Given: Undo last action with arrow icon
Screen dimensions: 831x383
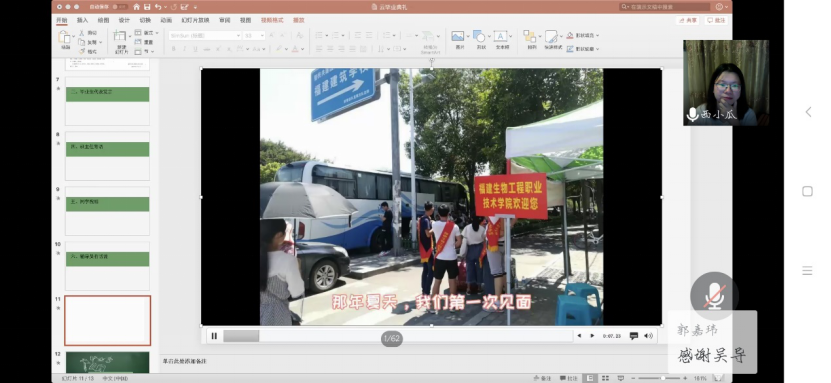Looking at the screenshot, I should tap(158, 7).
